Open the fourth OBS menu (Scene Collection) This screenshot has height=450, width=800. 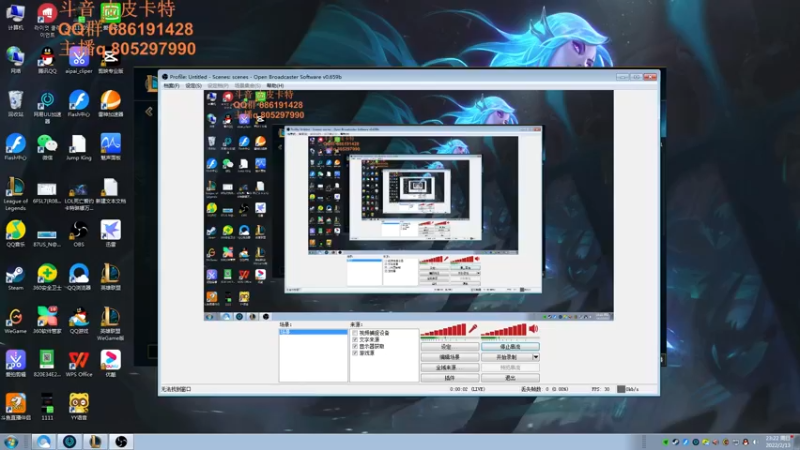tap(248, 86)
